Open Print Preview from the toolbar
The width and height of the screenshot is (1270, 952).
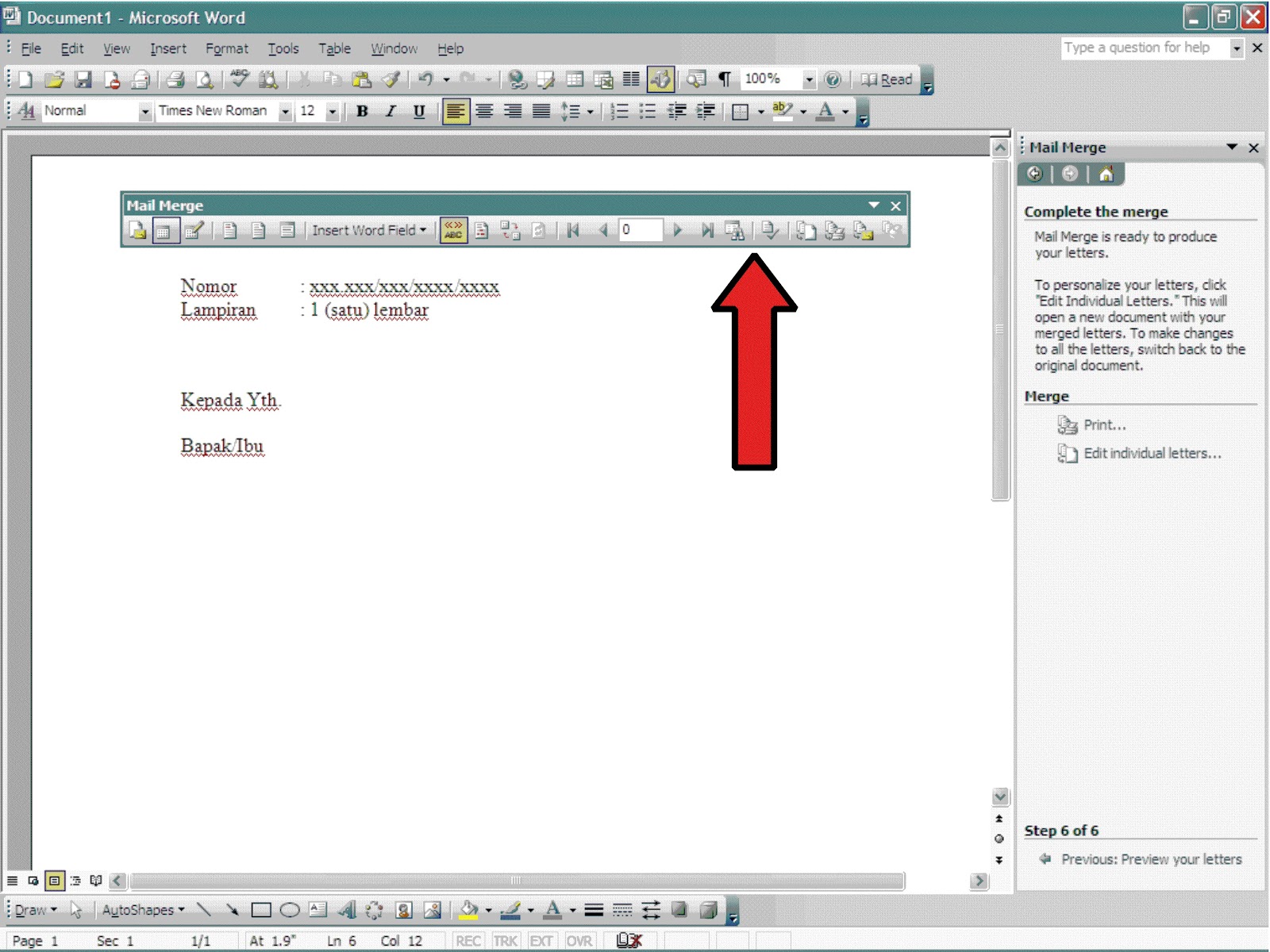(204, 79)
